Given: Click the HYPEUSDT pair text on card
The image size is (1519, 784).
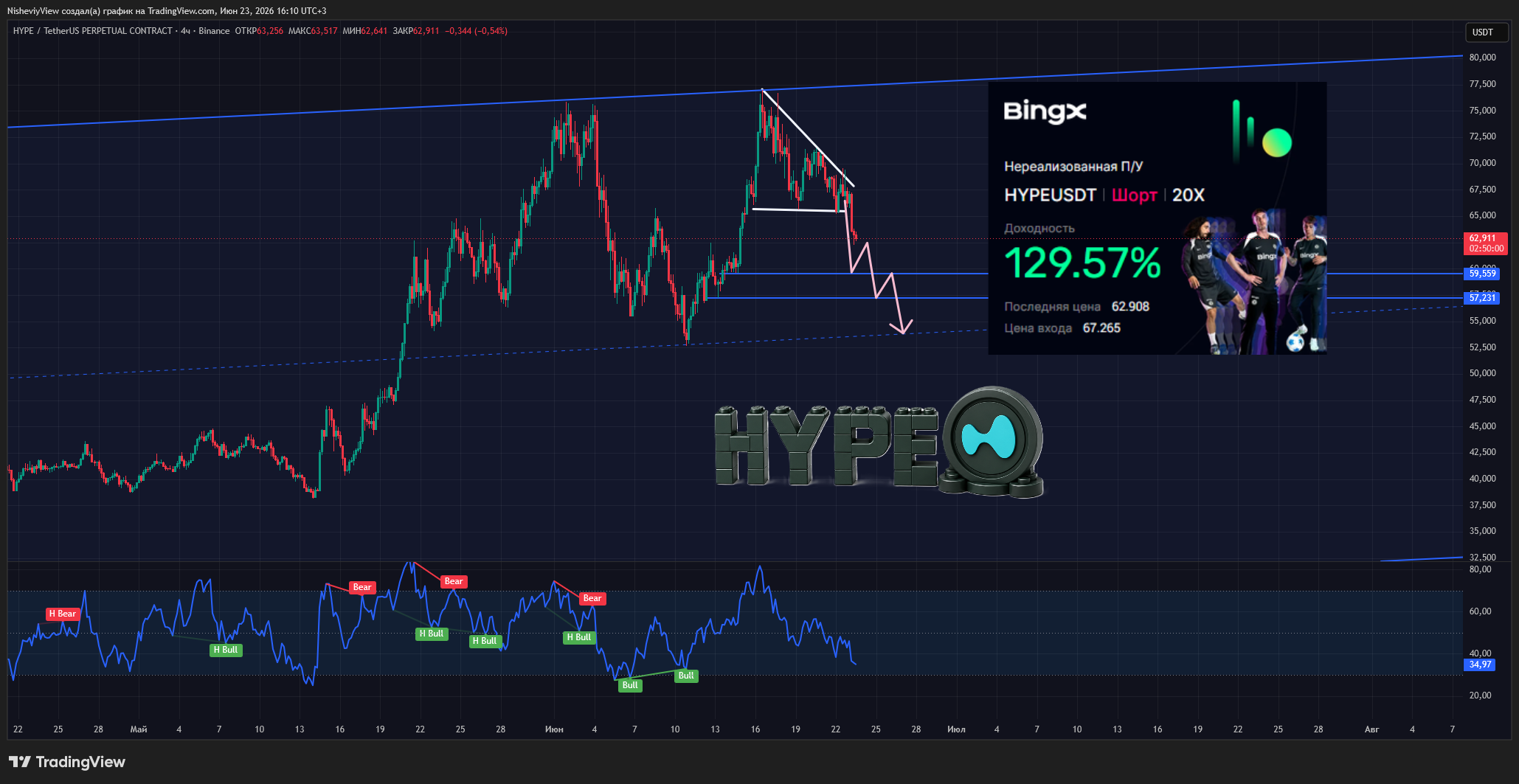Looking at the screenshot, I should click(1050, 195).
